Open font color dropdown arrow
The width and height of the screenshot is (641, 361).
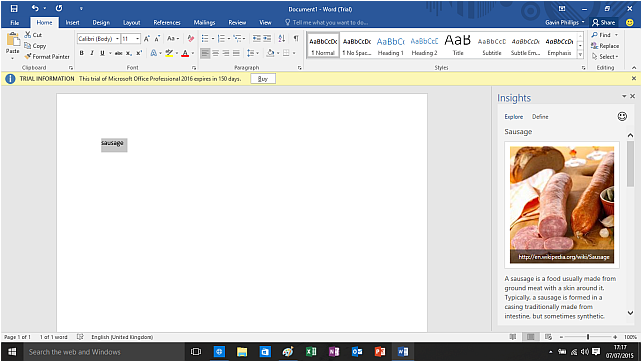(x=193, y=53)
